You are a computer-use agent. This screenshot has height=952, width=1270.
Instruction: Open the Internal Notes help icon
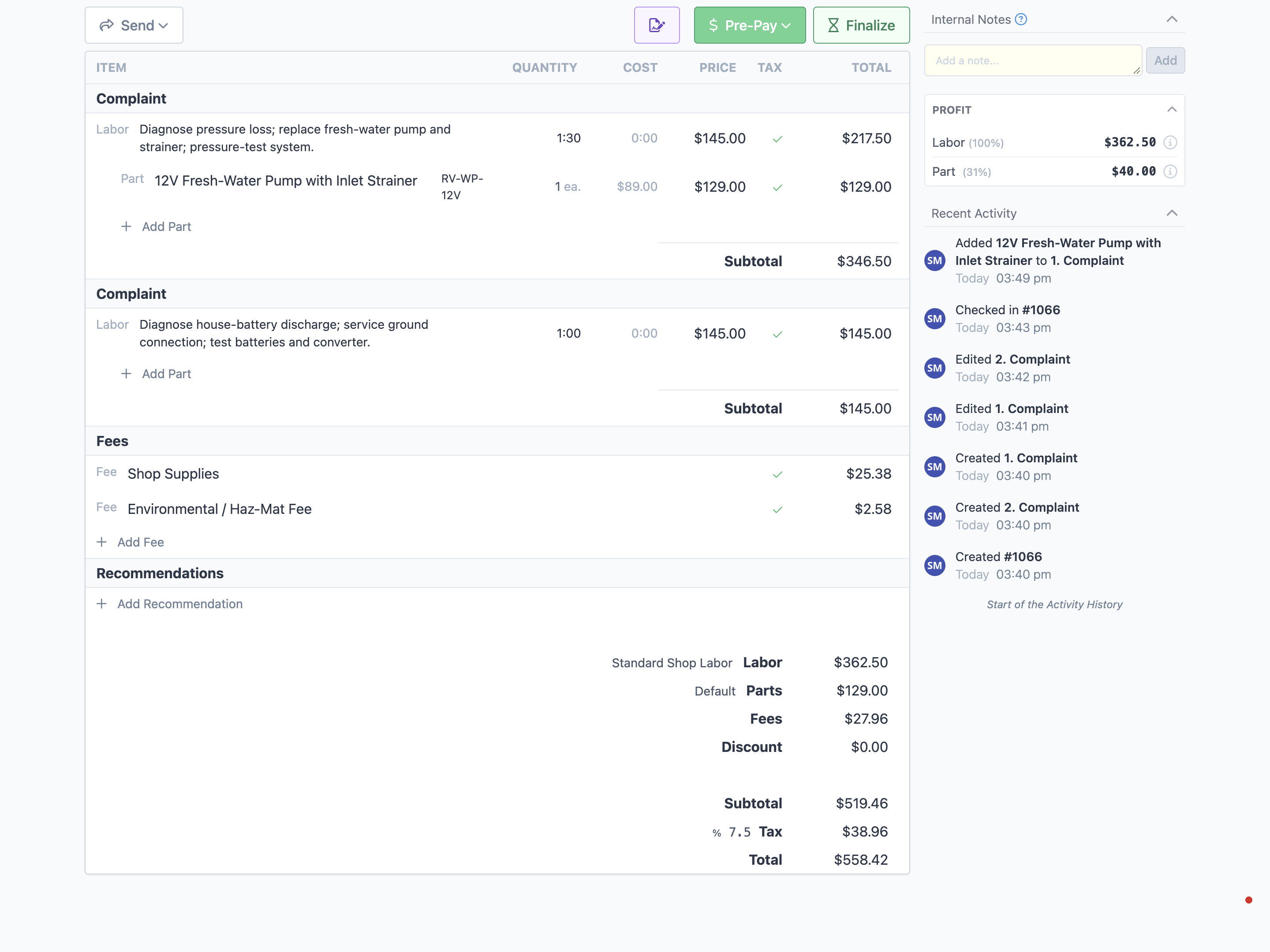pyautogui.click(x=1021, y=19)
